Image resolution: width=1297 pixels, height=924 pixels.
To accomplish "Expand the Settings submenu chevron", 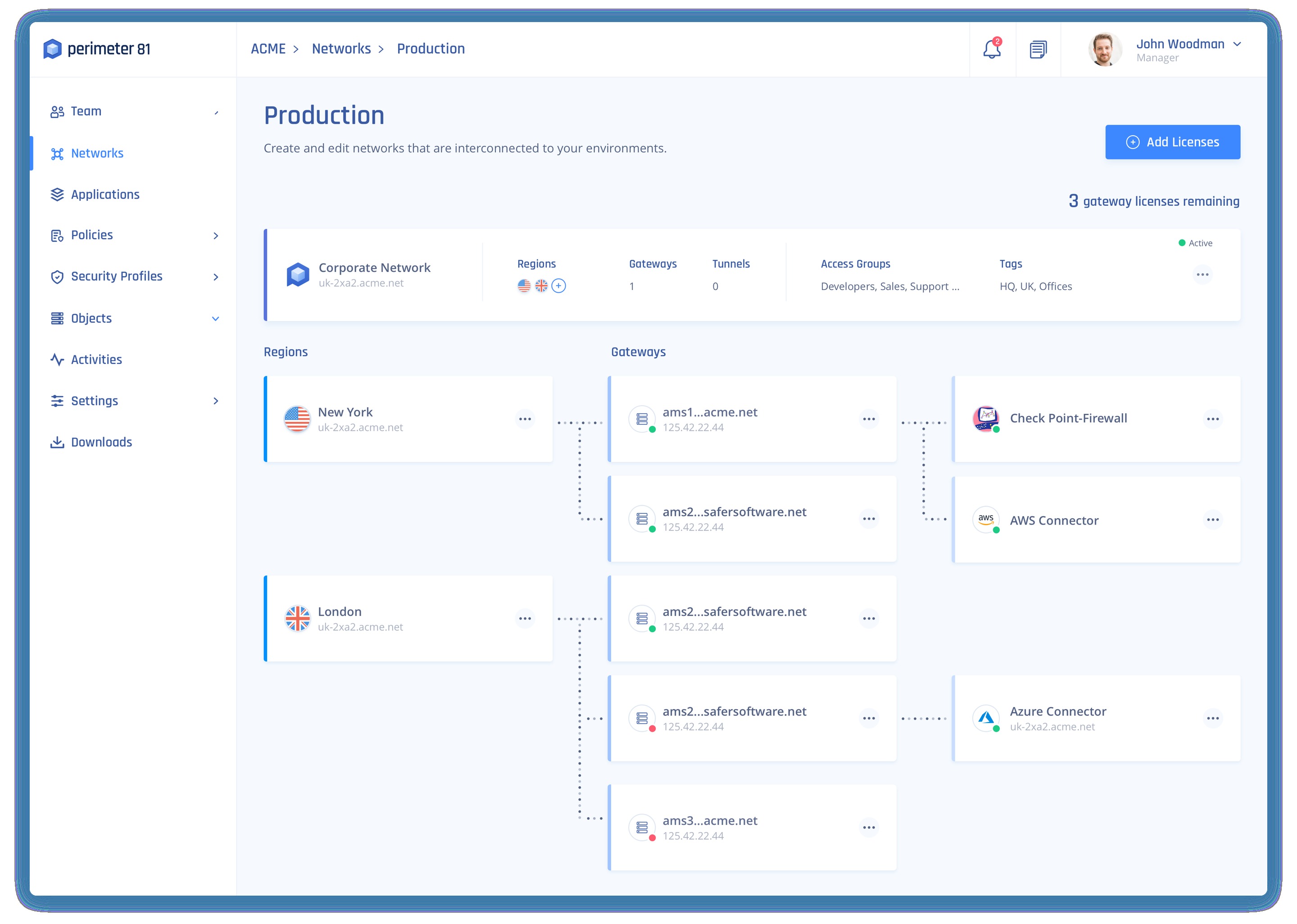I will [216, 401].
